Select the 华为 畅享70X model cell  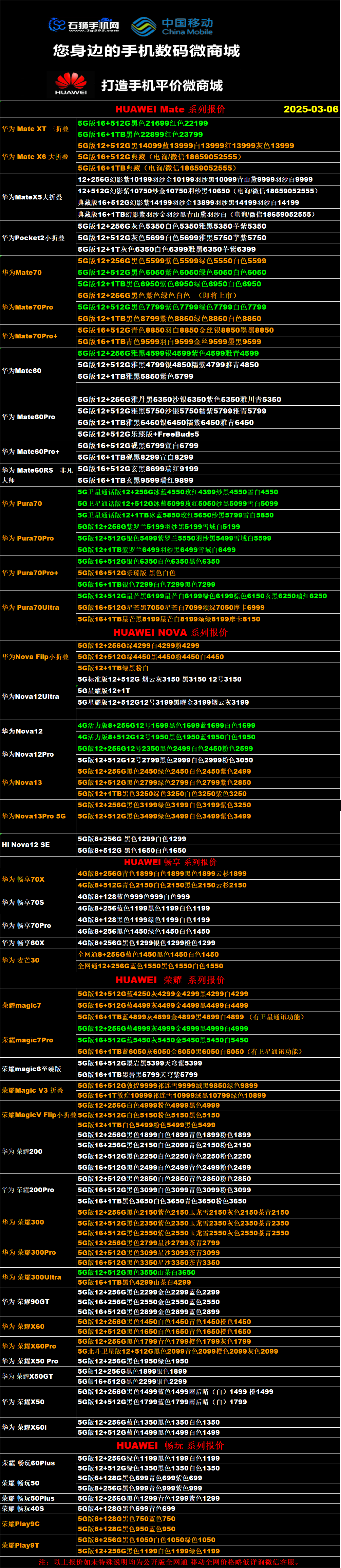click(38, 880)
